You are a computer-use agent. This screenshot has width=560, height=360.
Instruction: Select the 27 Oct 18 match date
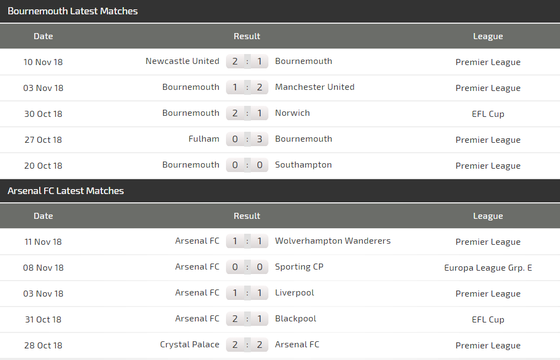click(x=43, y=140)
